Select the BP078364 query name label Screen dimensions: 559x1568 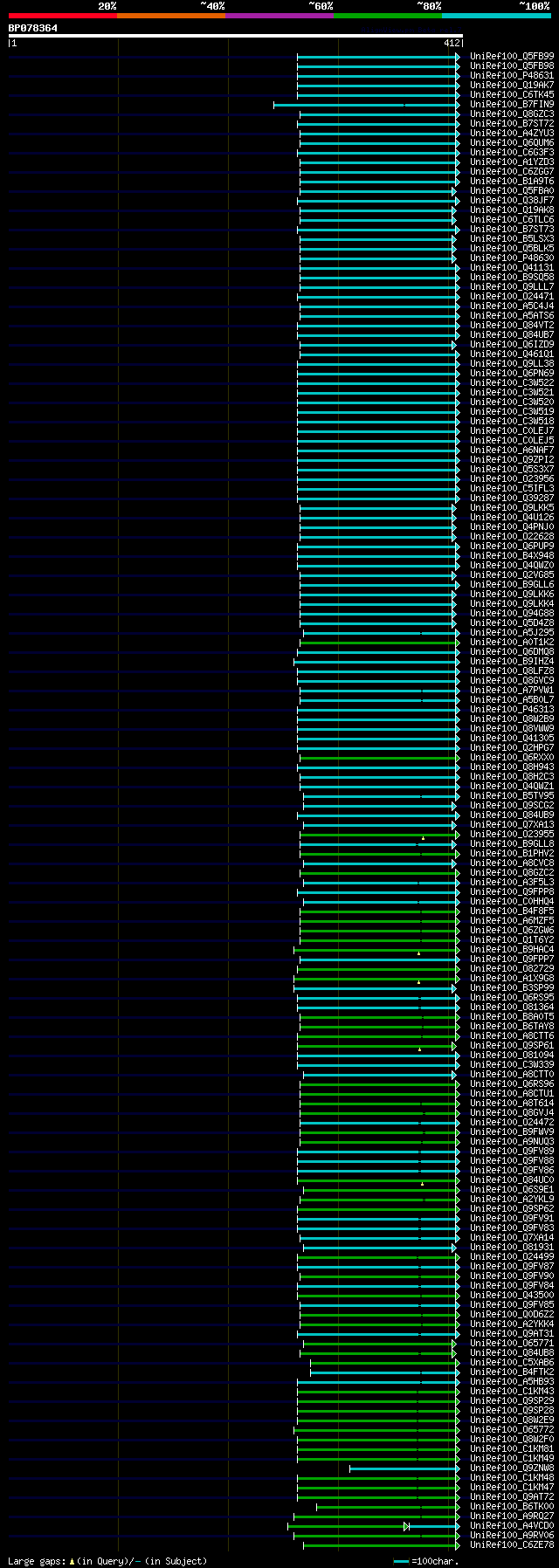pyautogui.click(x=33, y=28)
